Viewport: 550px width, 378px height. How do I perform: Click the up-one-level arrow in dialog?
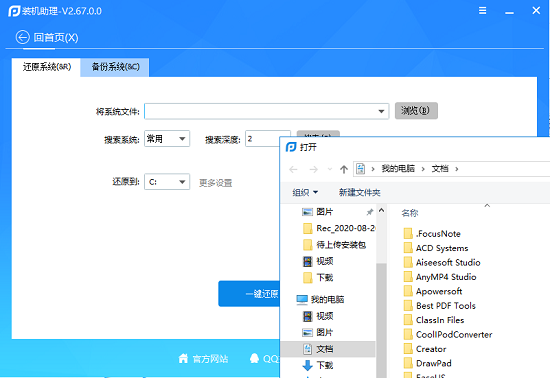point(344,169)
